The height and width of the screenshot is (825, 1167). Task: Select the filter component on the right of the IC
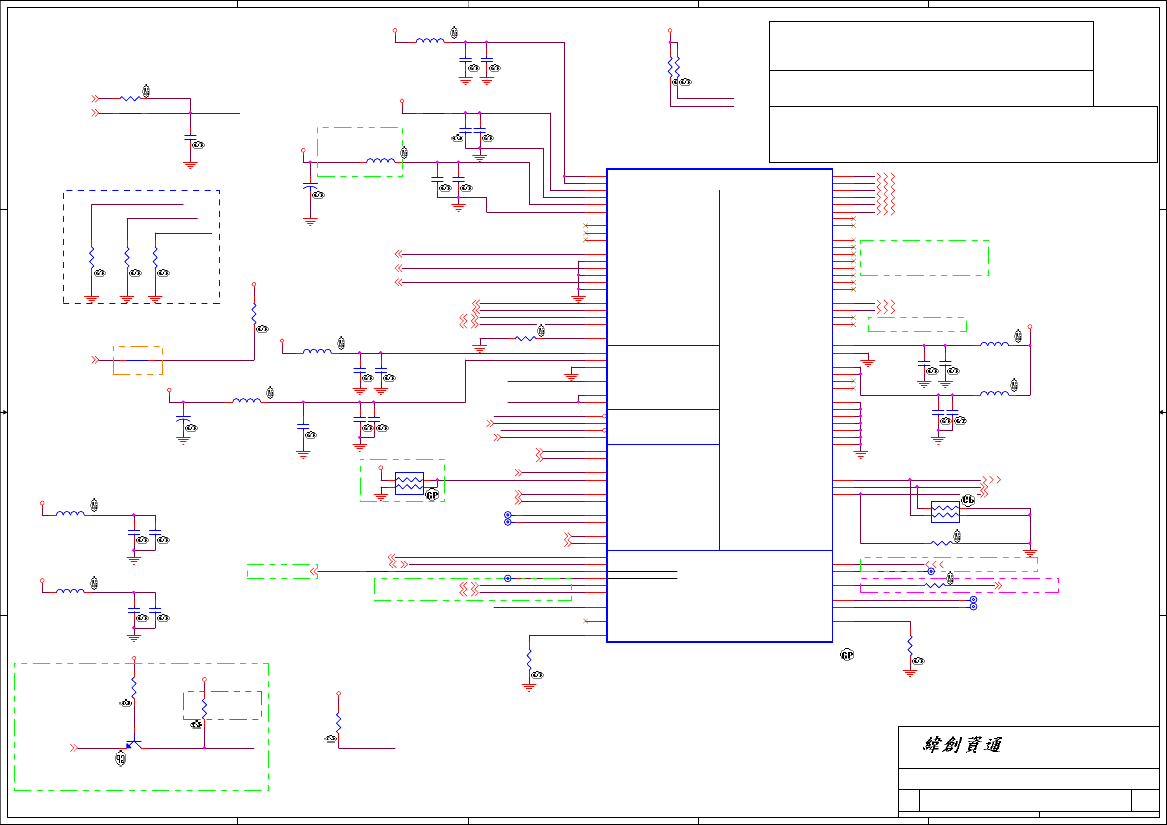click(x=945, y=512)
